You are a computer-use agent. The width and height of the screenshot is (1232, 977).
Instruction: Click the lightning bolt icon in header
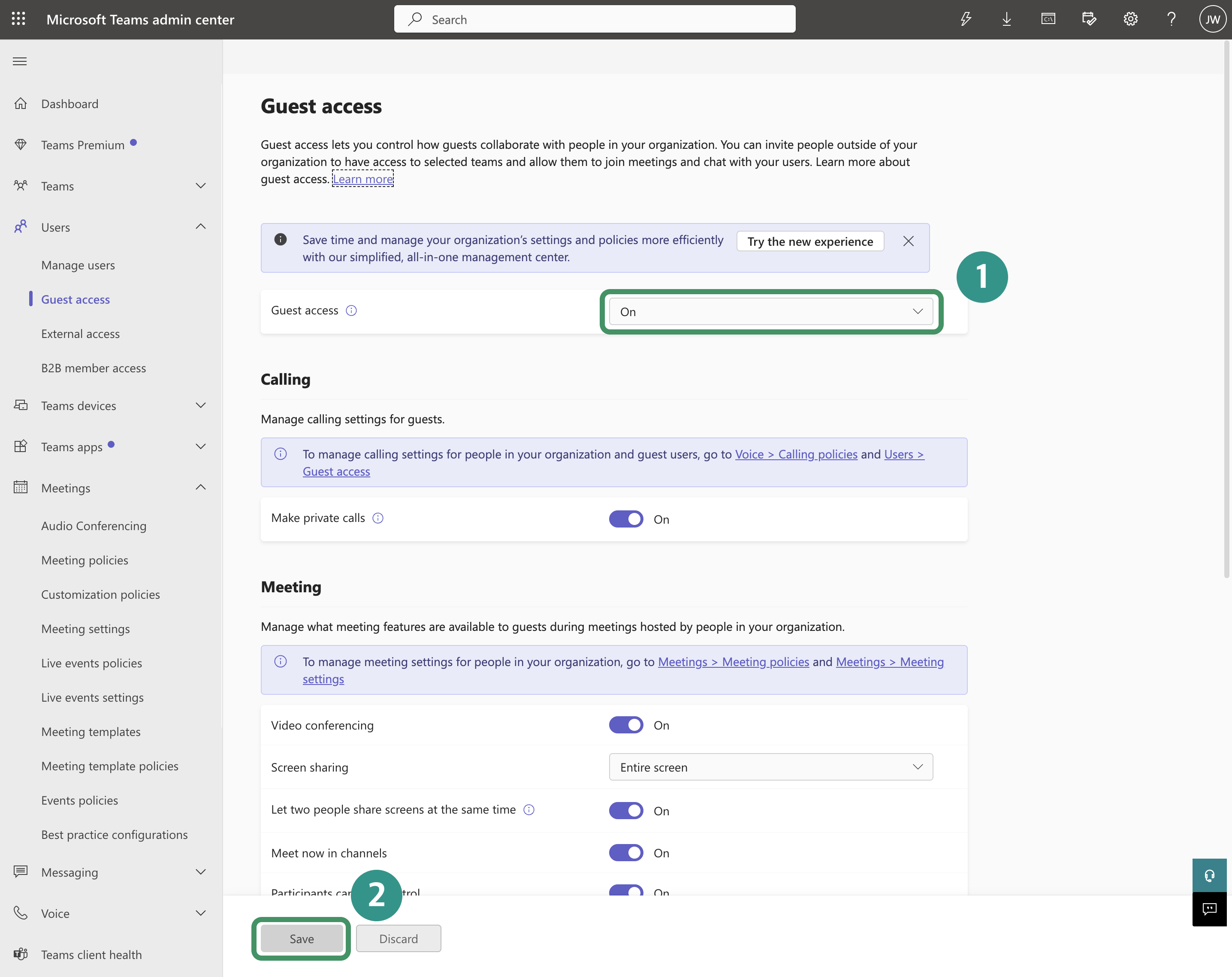point(966,19)
